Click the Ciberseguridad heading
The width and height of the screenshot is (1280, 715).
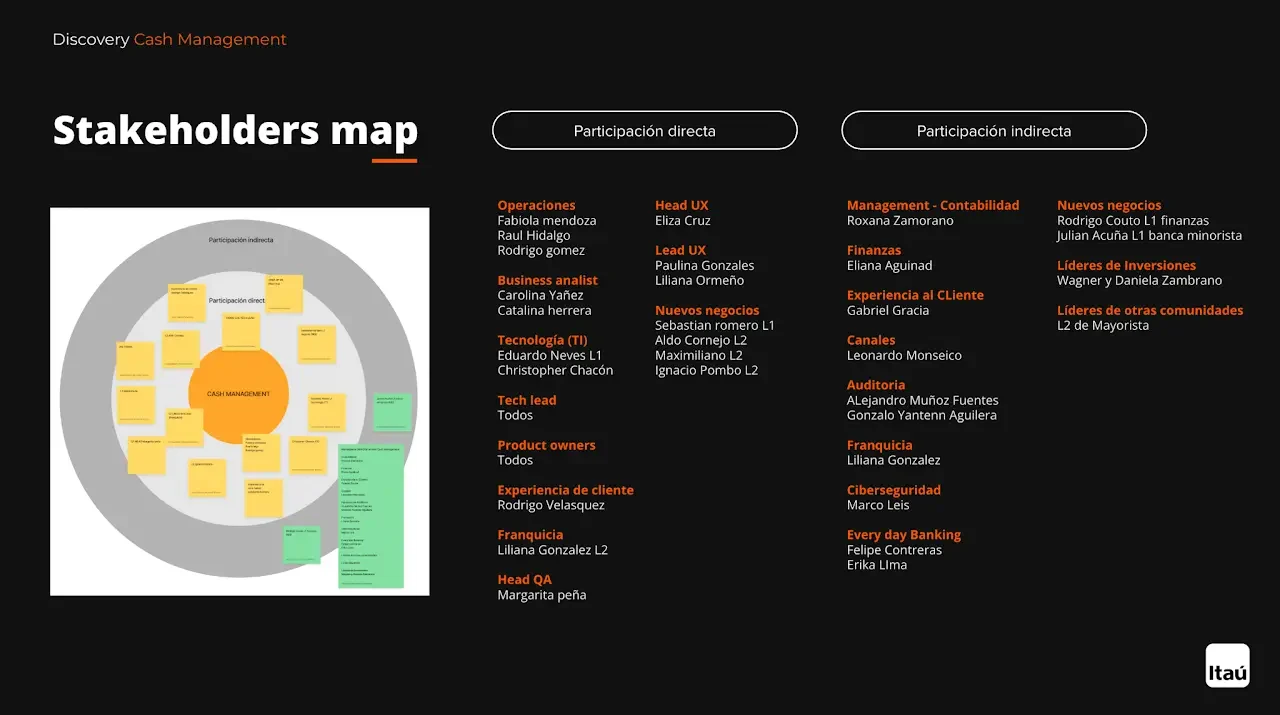pyautogui.click(x=893, y=490)
